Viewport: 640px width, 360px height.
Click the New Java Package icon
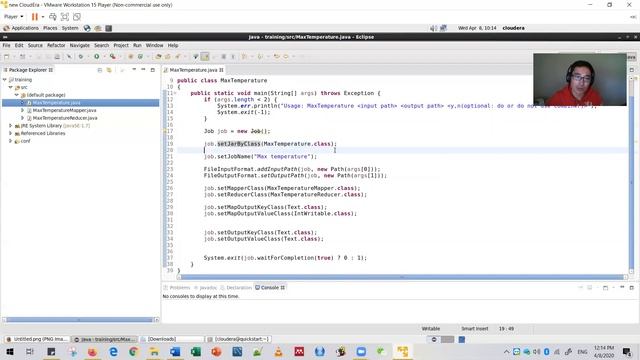(131, 57)
